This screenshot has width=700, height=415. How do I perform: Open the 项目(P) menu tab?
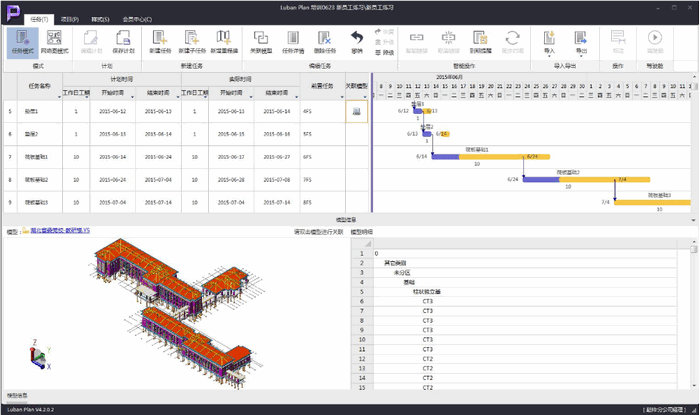click(69, 18)
